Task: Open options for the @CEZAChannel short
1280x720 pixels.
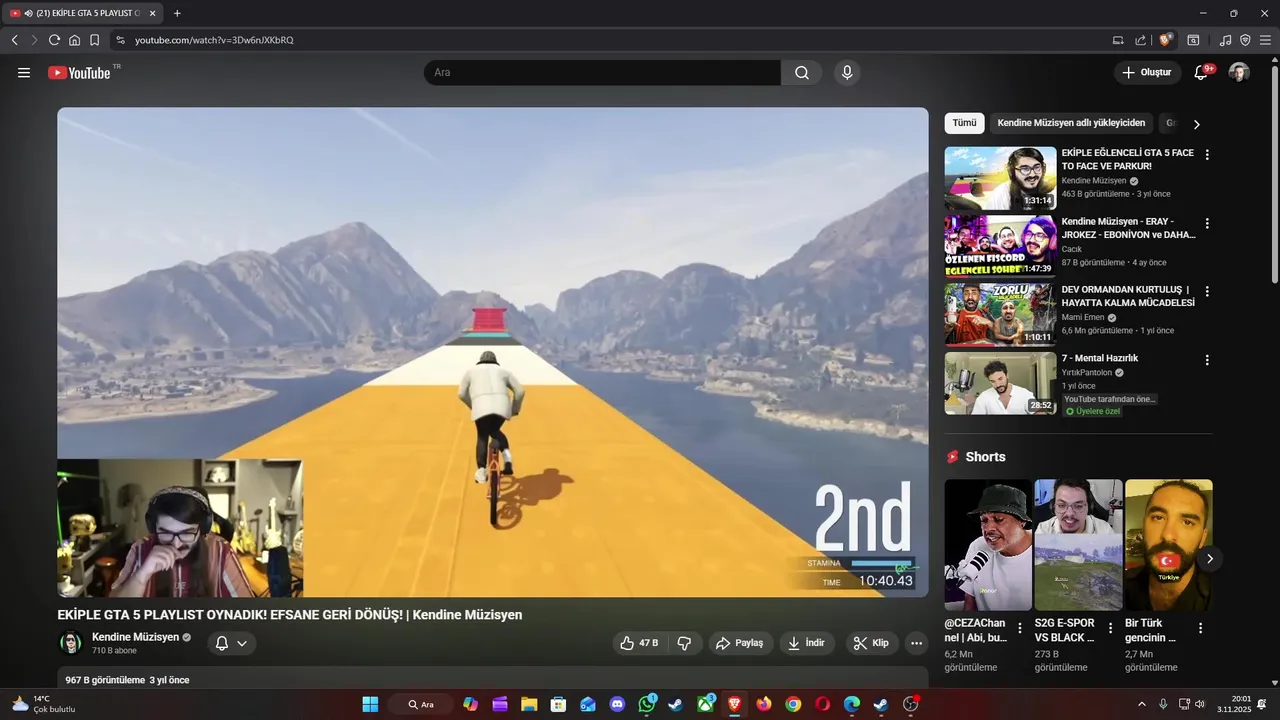Action: point(1020,628)
